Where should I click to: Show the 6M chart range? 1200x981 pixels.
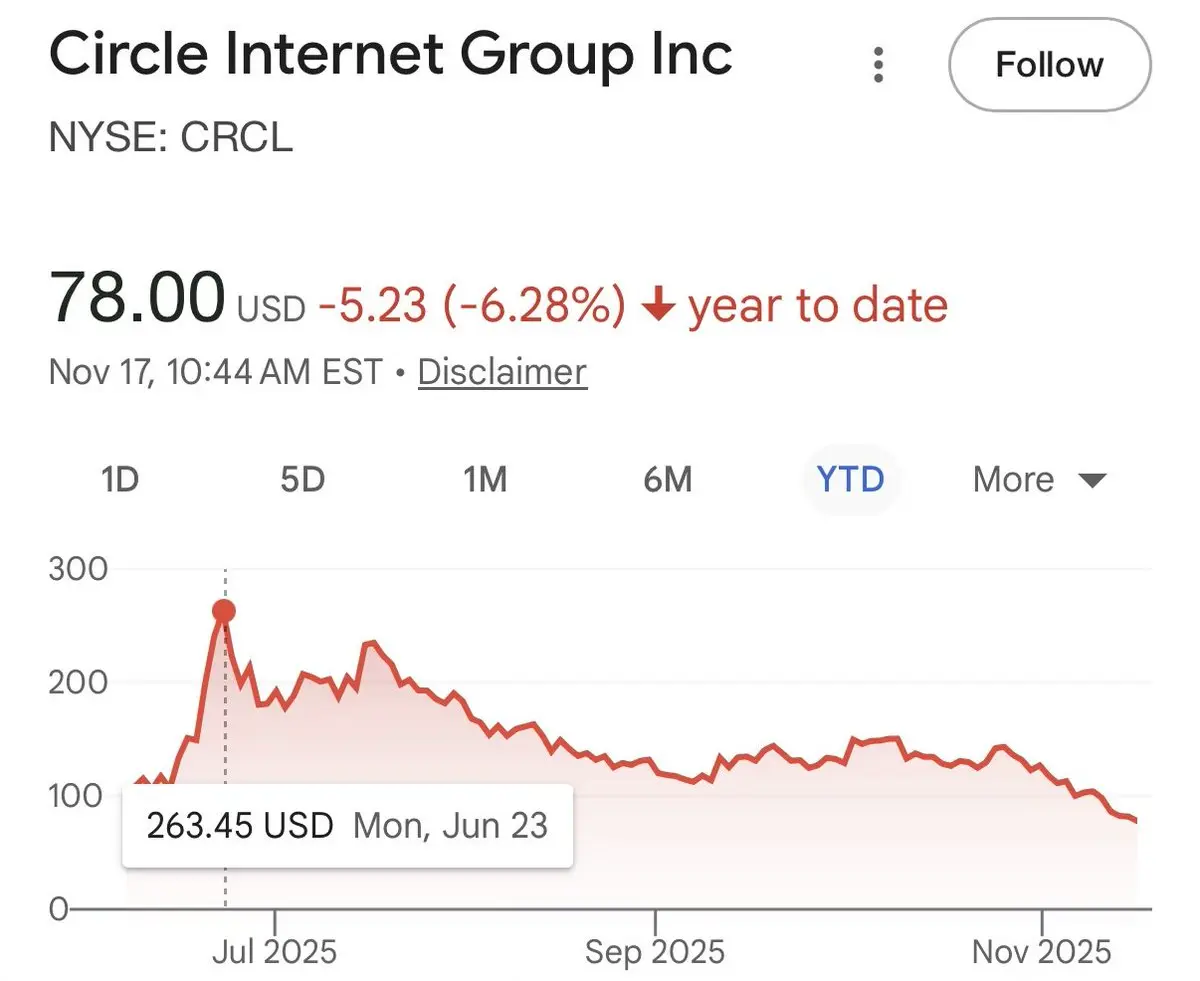668,480
